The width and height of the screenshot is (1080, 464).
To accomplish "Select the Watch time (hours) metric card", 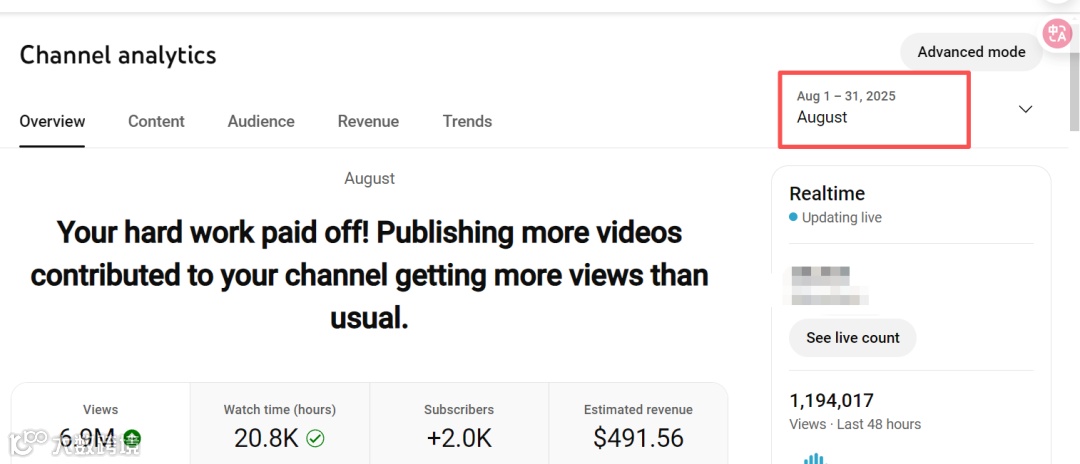I will 280,423.
